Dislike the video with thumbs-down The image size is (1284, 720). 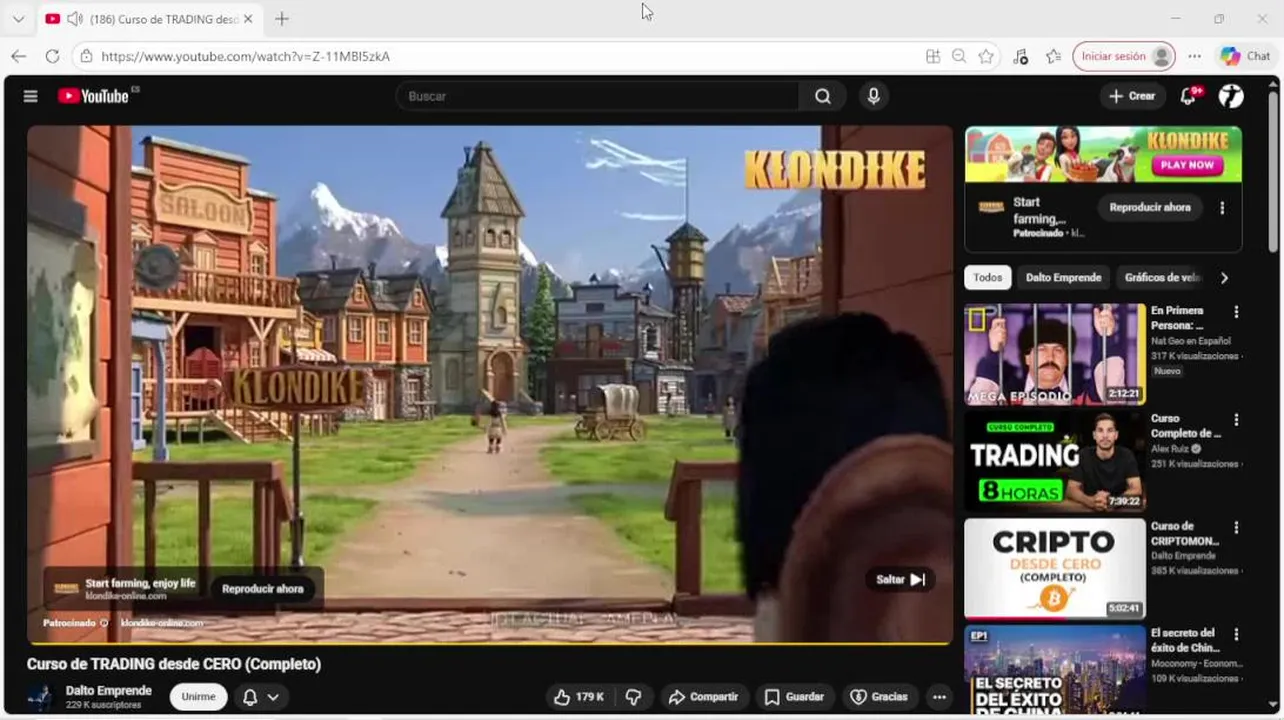click(633, 697)
